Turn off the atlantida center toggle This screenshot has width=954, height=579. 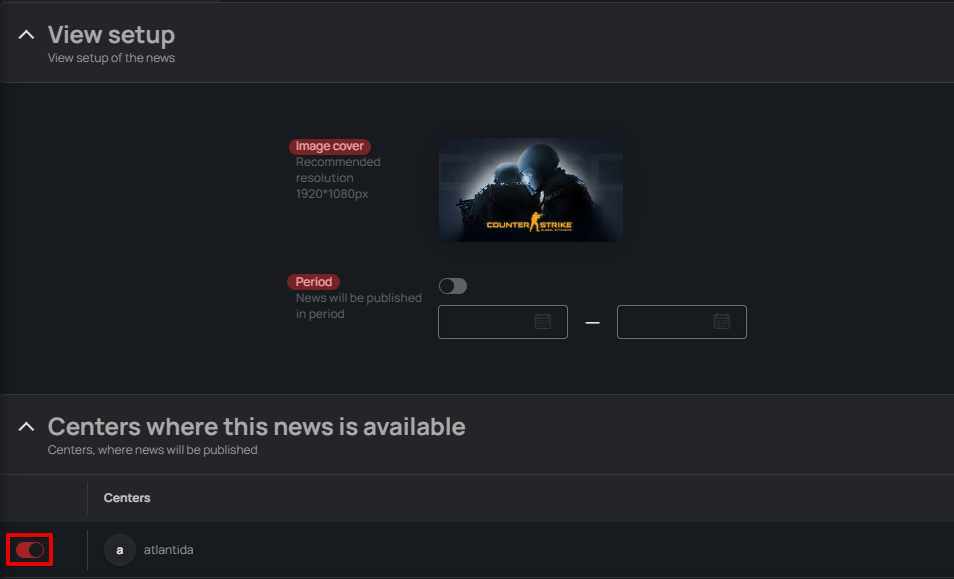pos(30,550)
